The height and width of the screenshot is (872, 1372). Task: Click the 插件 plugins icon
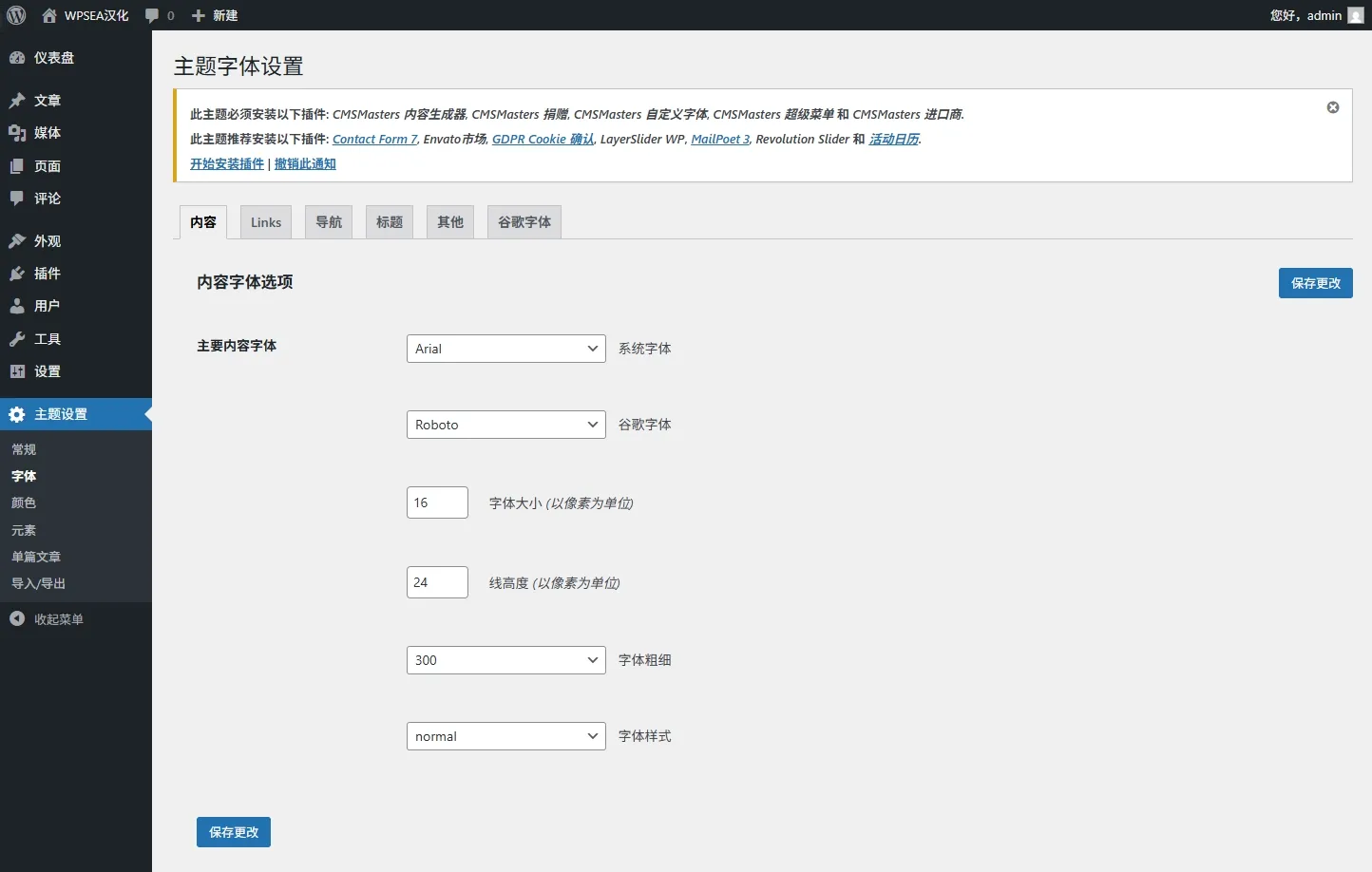click(x=17, y=274)
